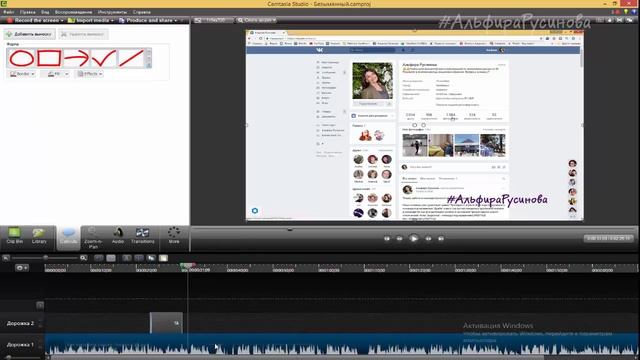Click the timeline playhead marker
Viewport: 640px width, 360px height.
(x=187, y=266)
